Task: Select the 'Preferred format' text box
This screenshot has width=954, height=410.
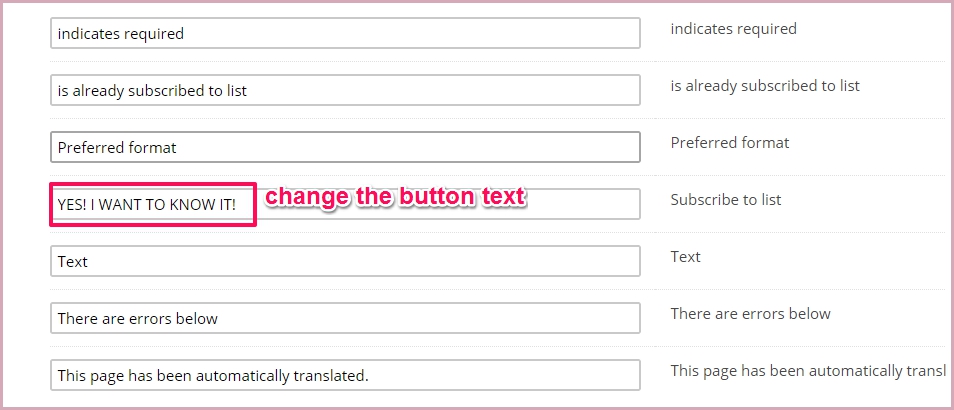Action: click(345, 147)
